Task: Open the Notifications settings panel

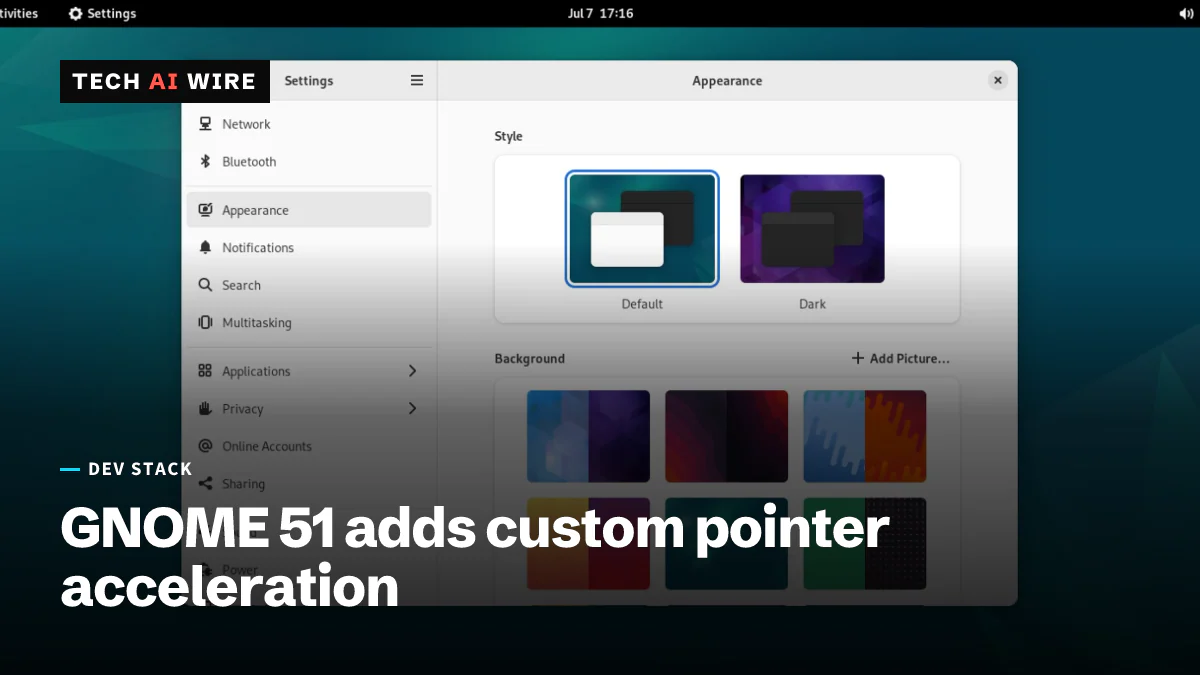Action: pos(309,248)
